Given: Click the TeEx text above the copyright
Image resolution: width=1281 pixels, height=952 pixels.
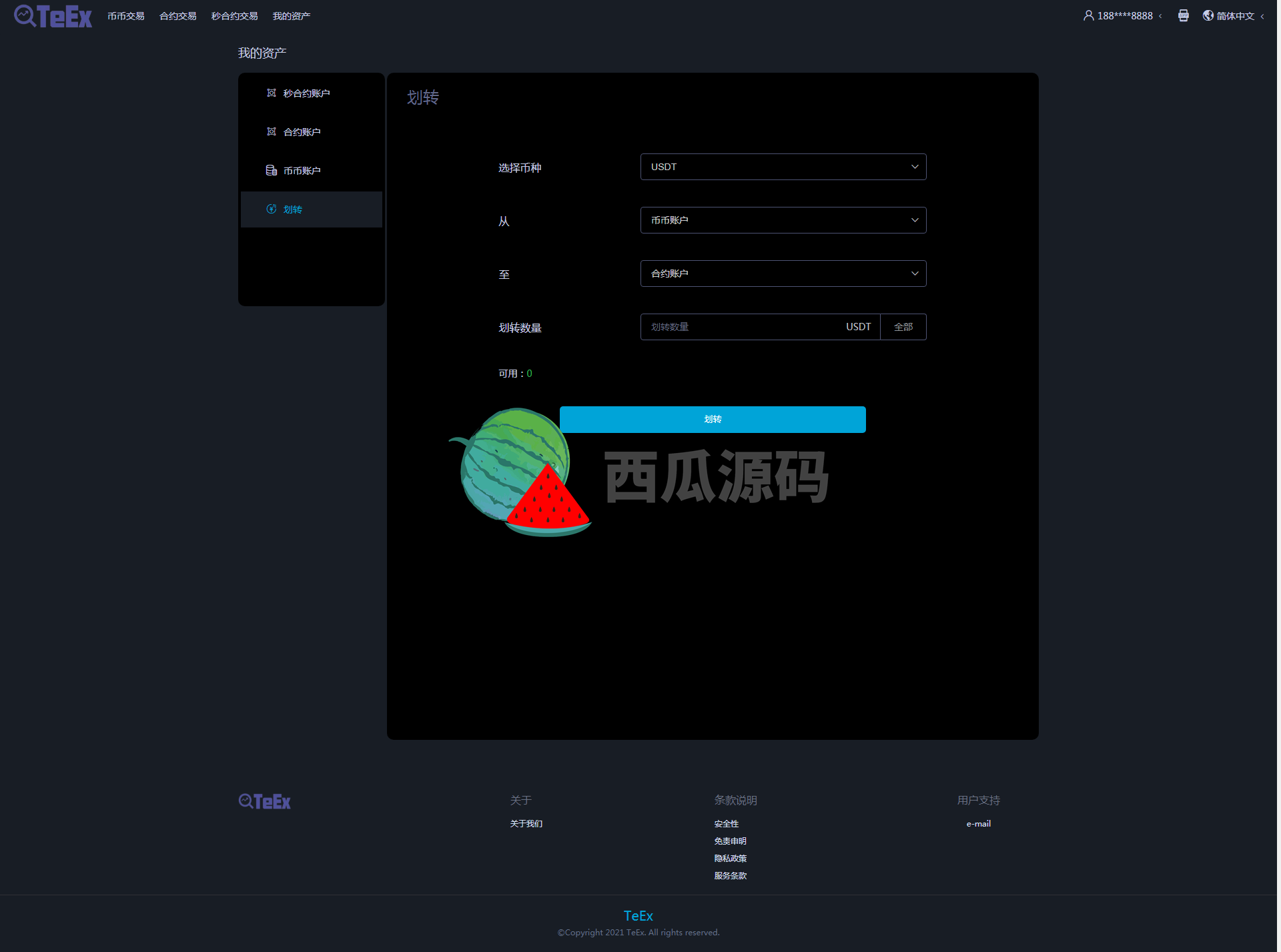Looking at the screenshot, I should pos(638,916).
